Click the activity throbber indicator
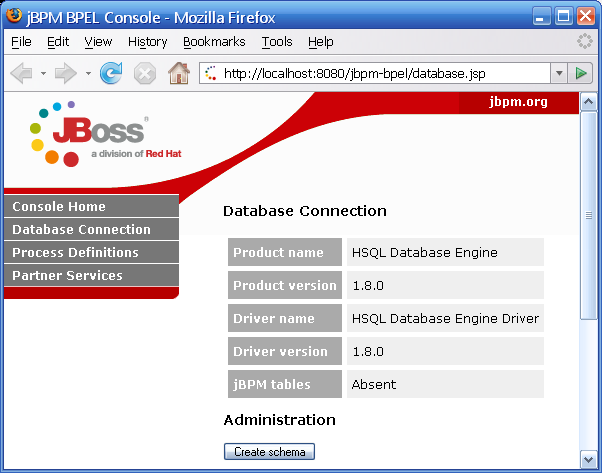Screen dimensions: 602x473 [x=584, y=41]
